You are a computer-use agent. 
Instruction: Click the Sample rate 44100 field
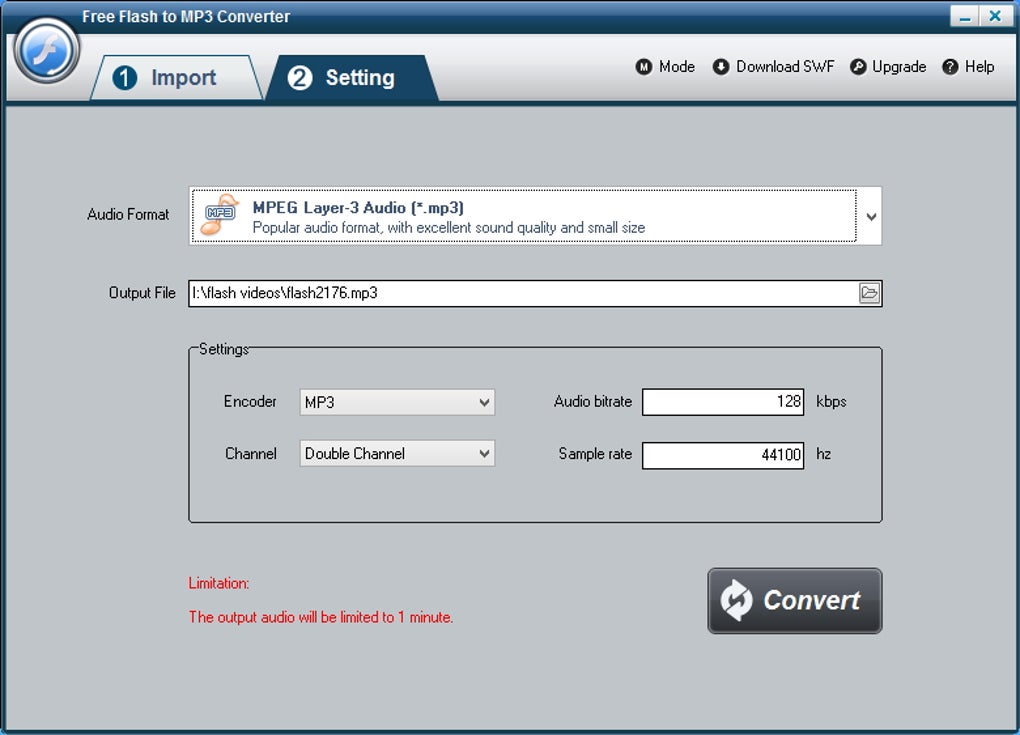click(x=723, y=455)
